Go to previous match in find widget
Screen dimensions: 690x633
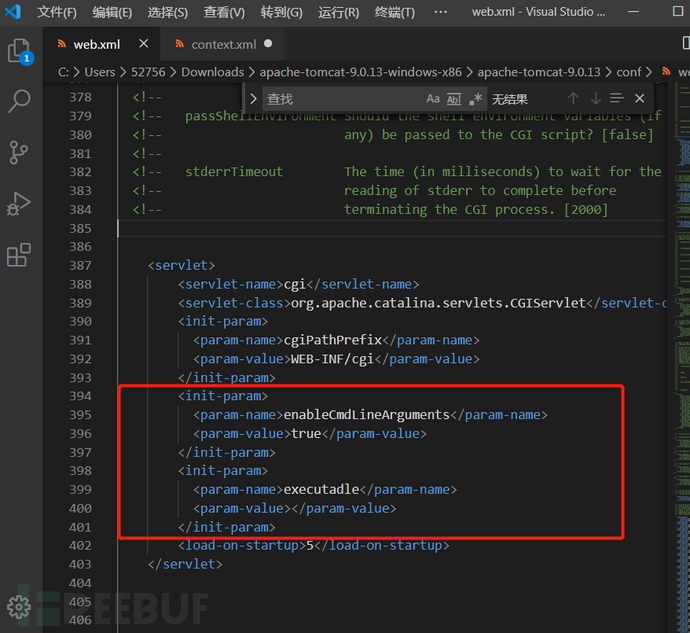coord(573,99)
